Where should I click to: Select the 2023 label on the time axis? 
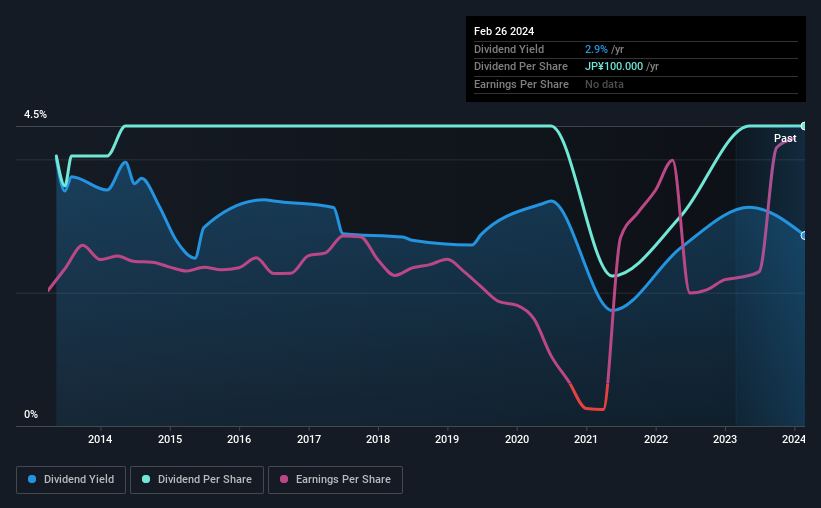click(x=725, y=439)
